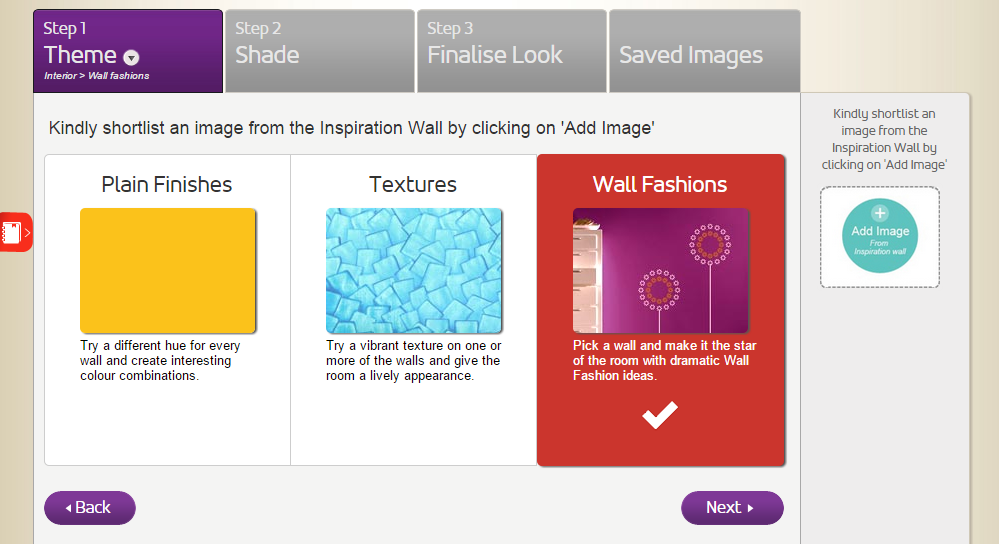Pick the yellow Plain Finishes colour swatch

(x=168, y=270)
